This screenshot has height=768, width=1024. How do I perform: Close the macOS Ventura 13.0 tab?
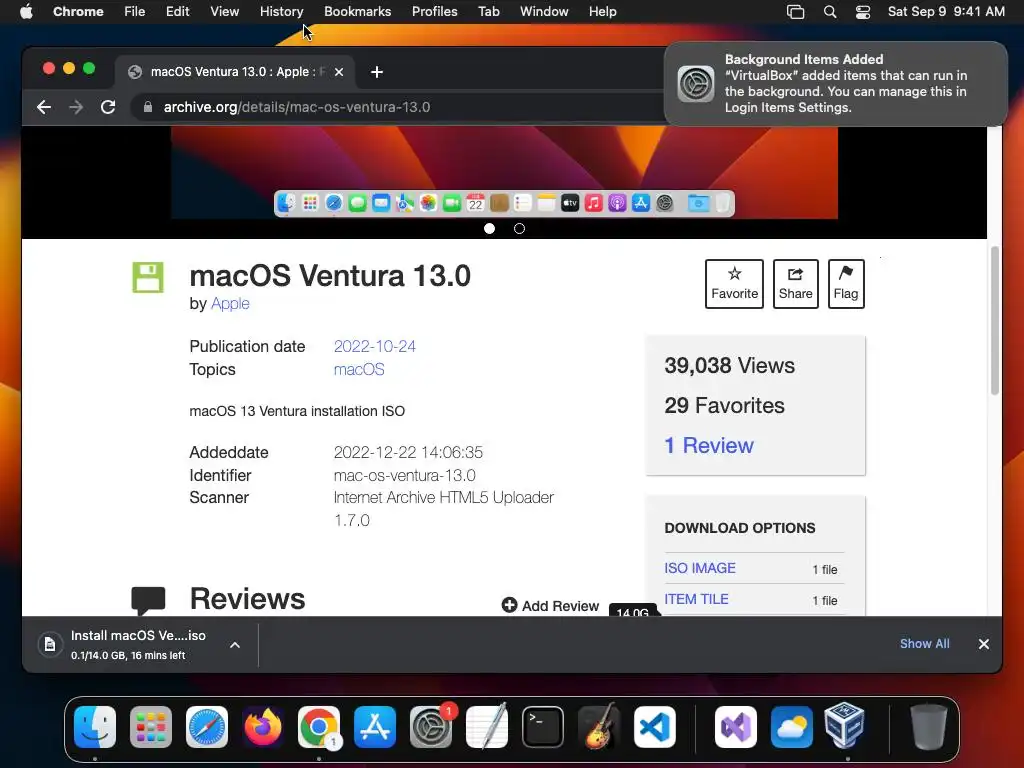pyautogui.click(x=339, y=72)
